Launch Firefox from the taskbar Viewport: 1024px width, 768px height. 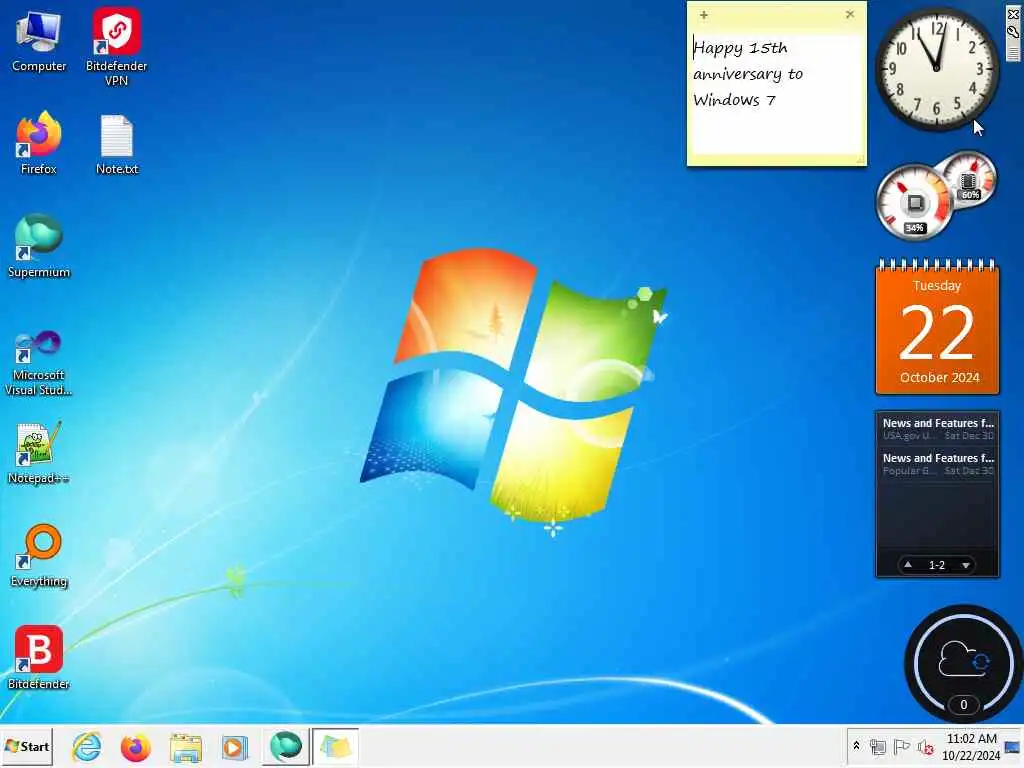(135, 747)
